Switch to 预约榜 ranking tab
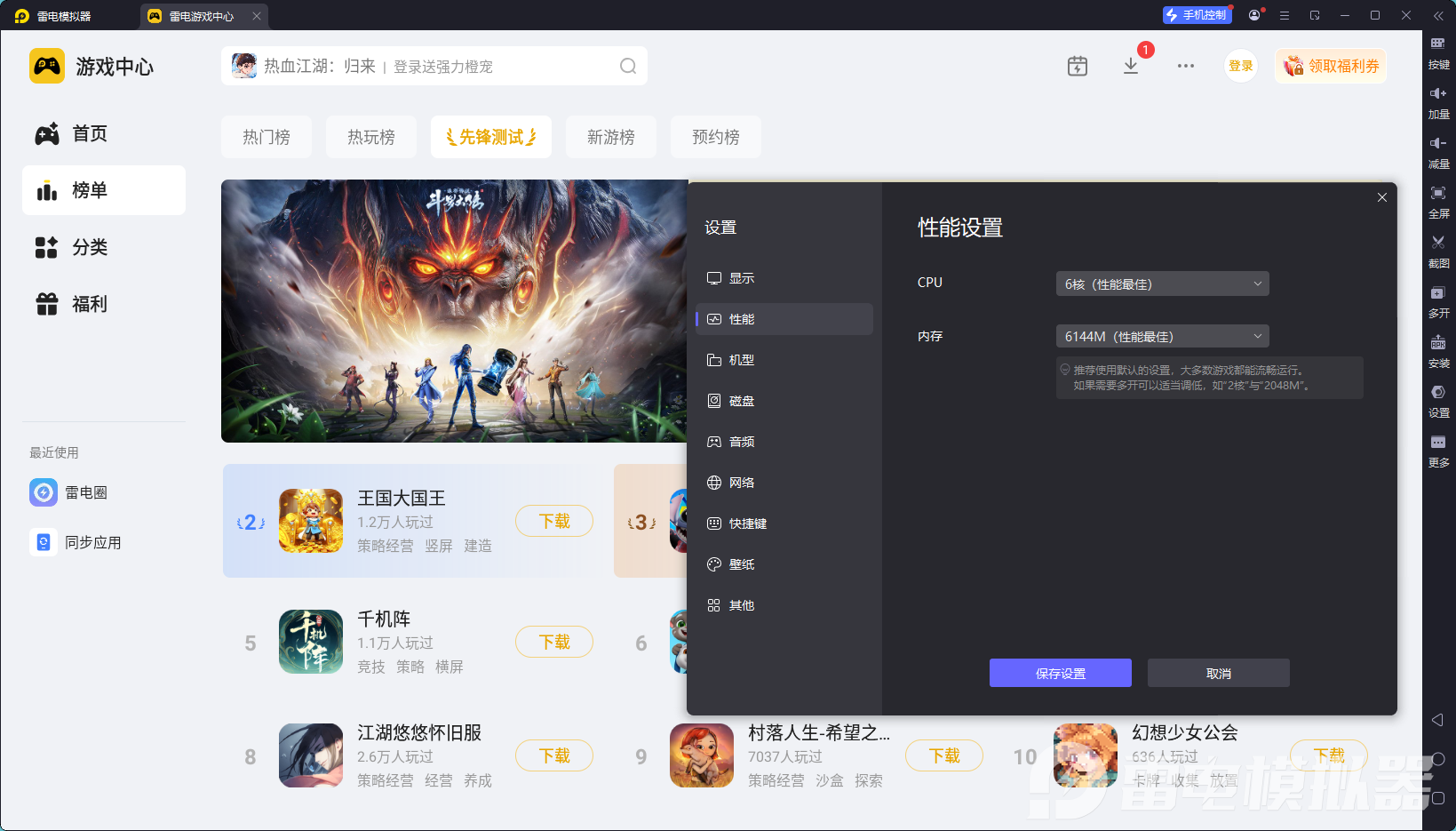Screen dimensions: 1456x831 716,137
